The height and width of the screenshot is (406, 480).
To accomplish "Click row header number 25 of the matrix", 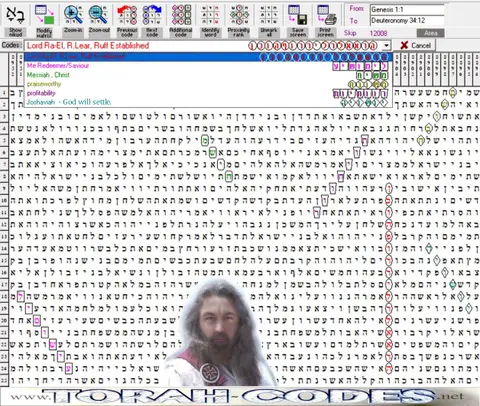I will point(4,380).
